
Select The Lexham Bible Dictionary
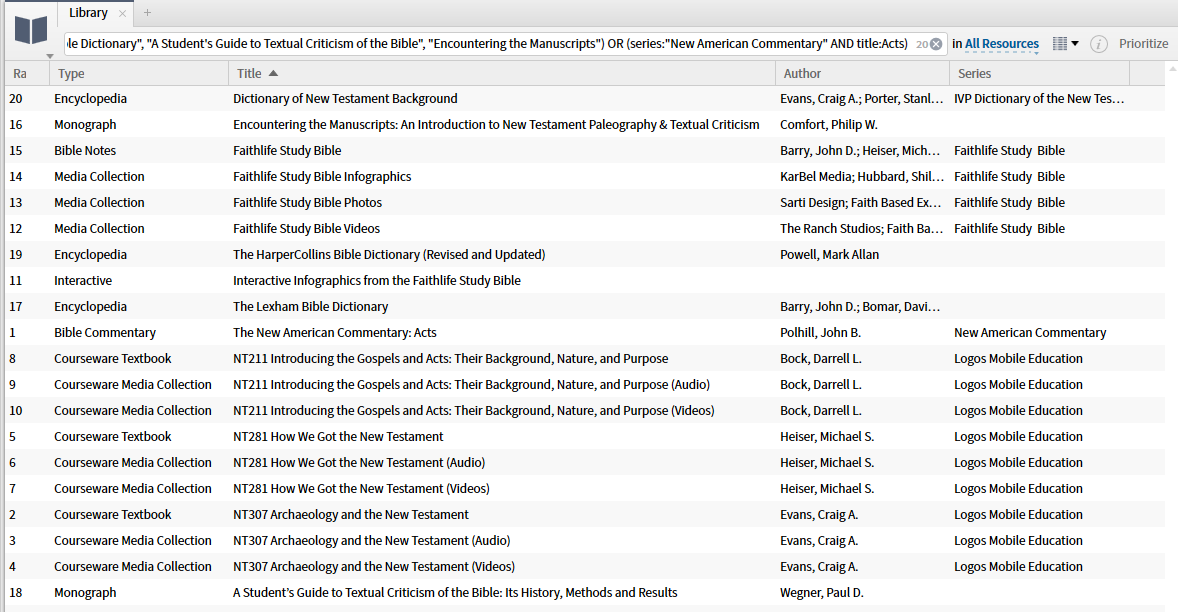(310, 306)
